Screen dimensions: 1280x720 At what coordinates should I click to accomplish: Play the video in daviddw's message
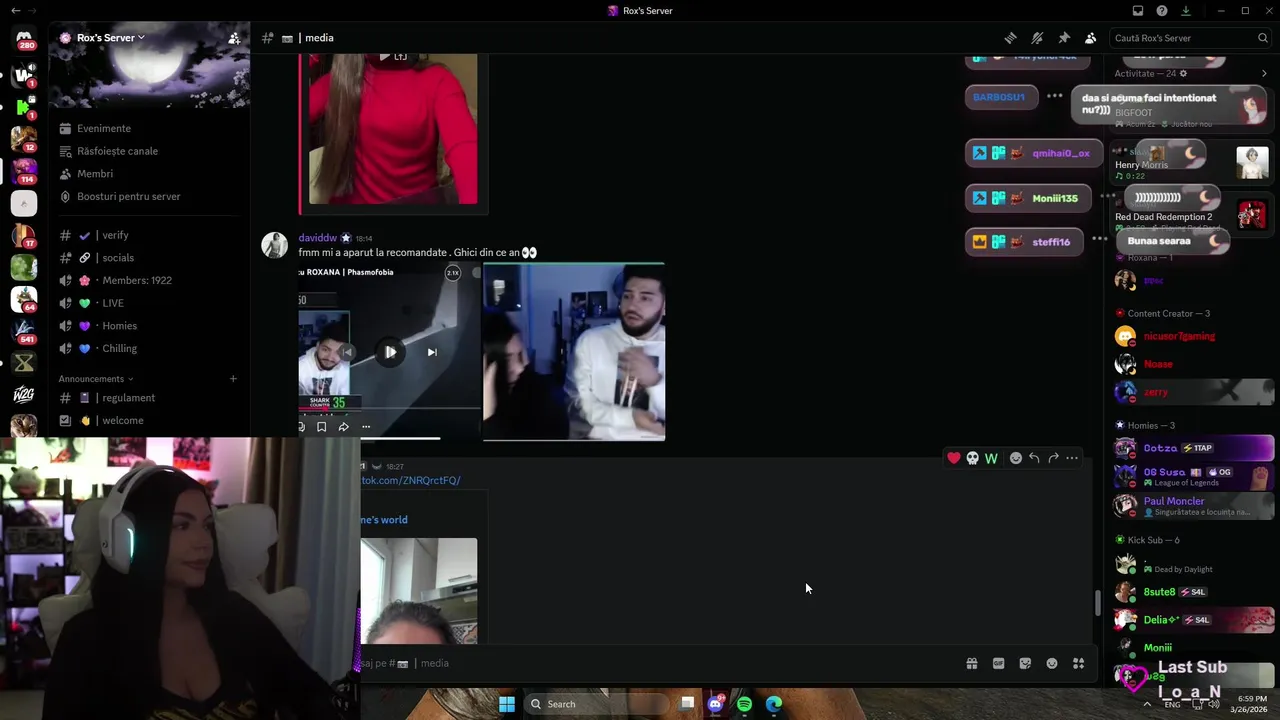click(390, 352)
